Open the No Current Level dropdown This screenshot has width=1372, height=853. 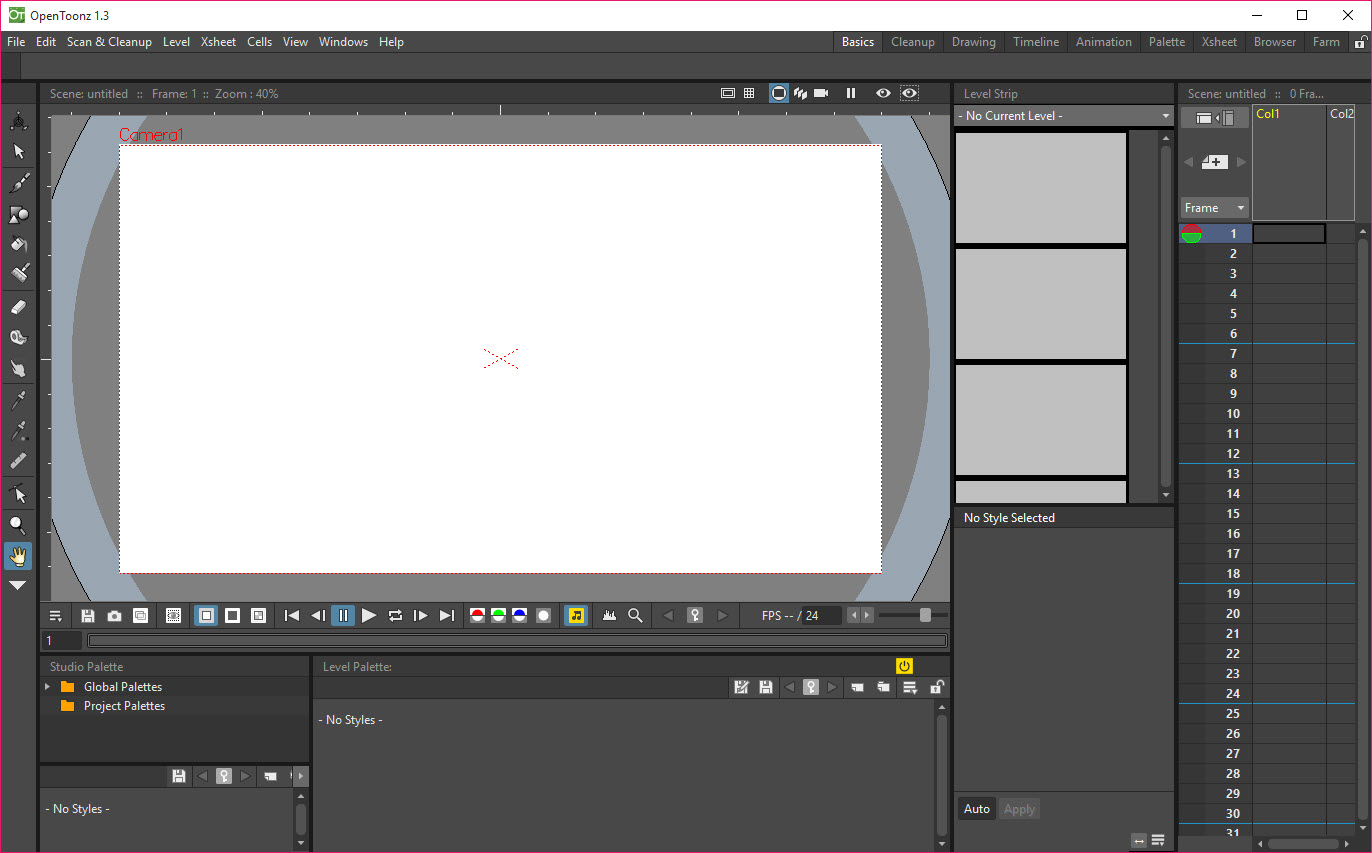click(x=1064, y=116)
